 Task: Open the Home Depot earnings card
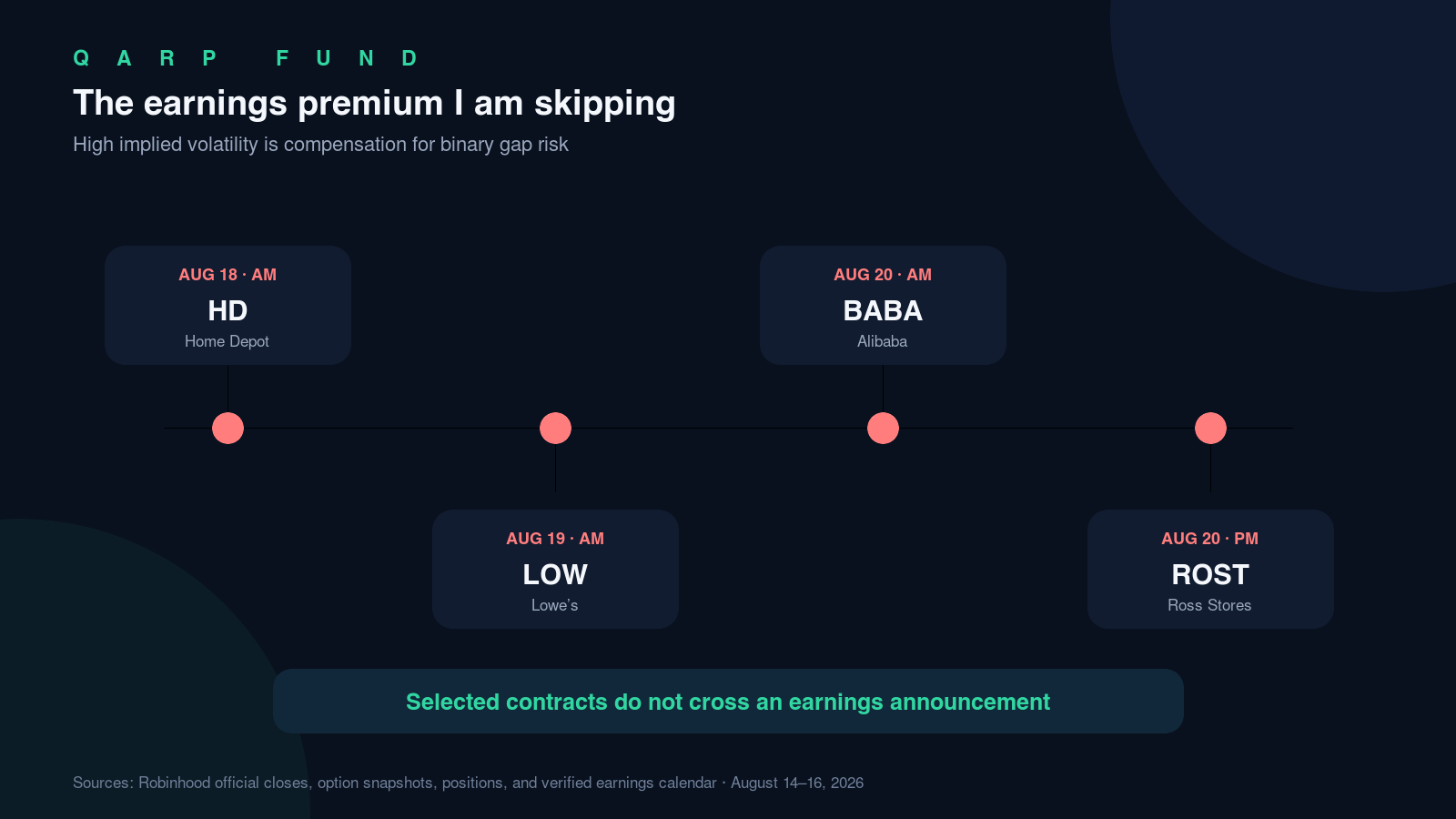tap(227, 305)
